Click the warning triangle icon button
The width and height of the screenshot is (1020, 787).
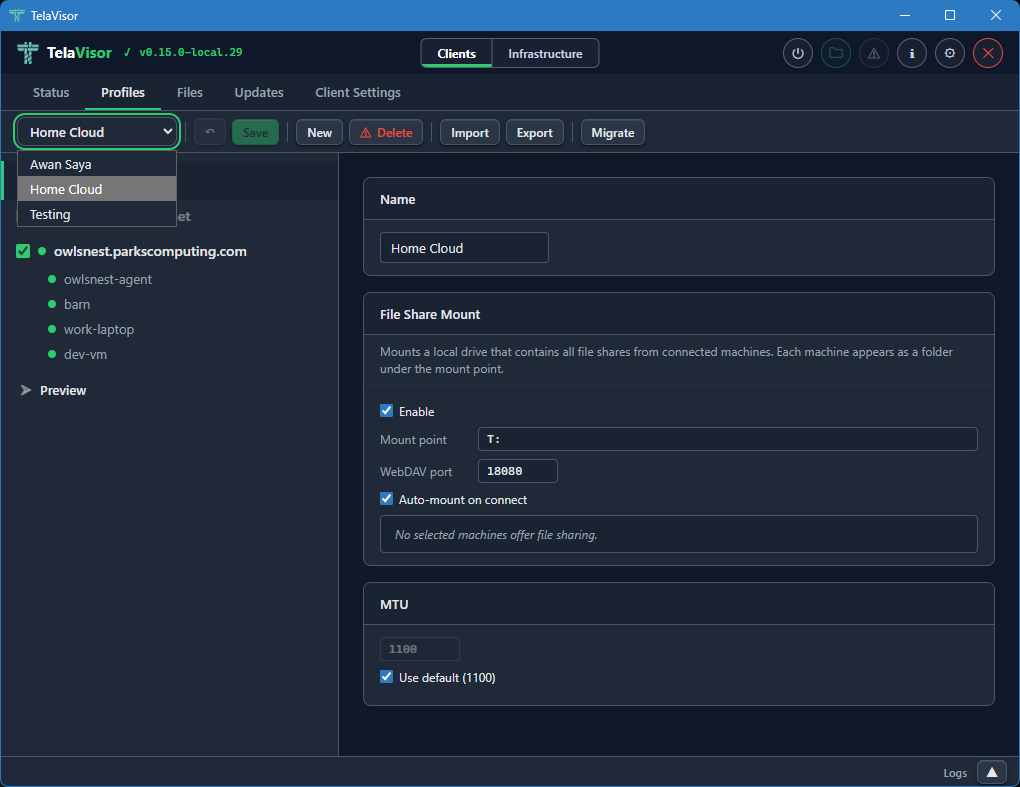(x=874, y=53)
